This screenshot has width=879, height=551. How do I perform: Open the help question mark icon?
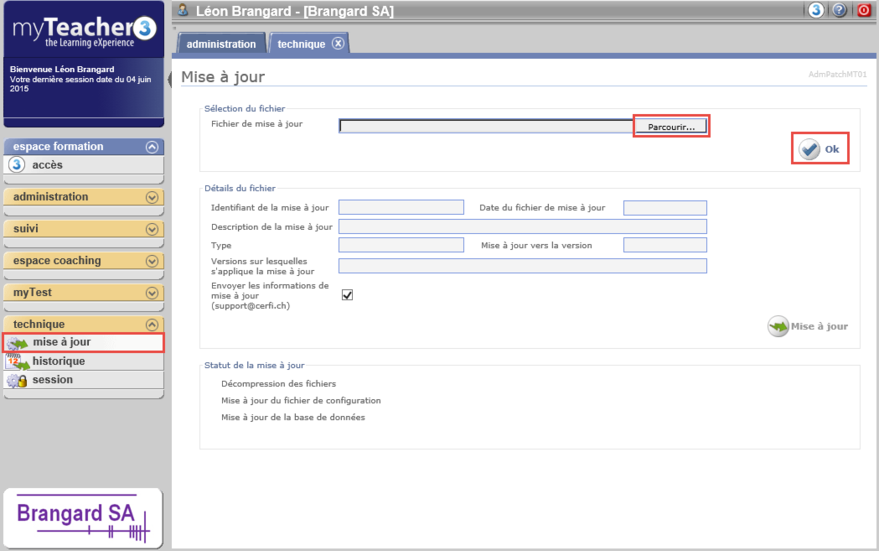pyautogui.click(x=840, y=11)
